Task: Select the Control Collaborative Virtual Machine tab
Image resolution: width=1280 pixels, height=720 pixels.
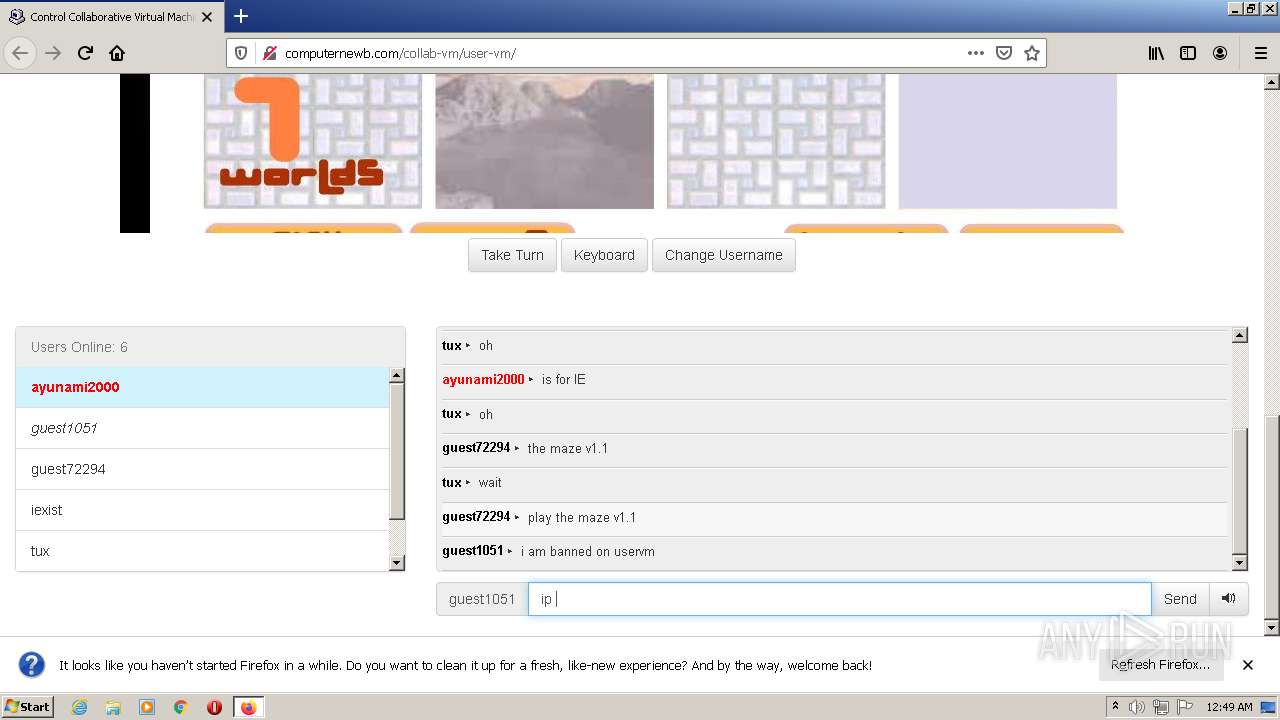Action: (x=110, y=16)
